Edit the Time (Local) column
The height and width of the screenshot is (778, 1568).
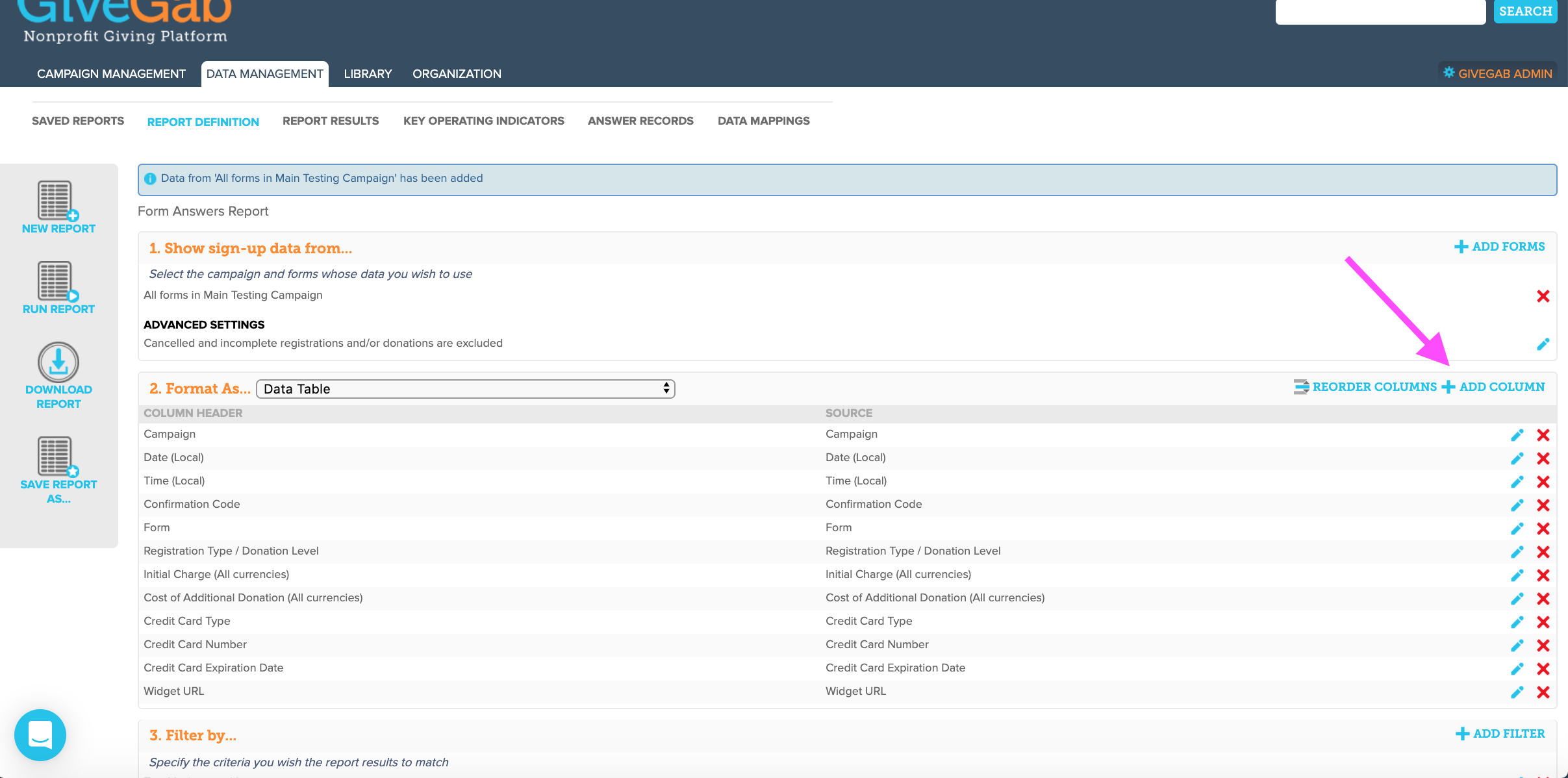(1517, 482)
